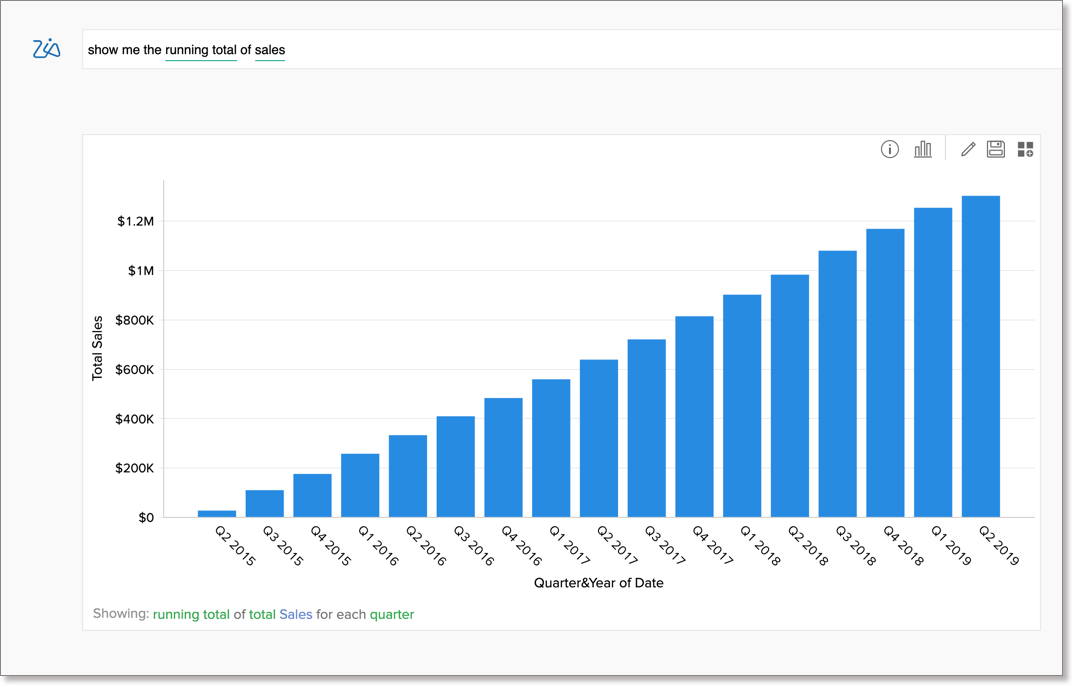Select the tallest Q2 2019 bar
This screenshot has height=686, width=1073.
click(981, 350)
